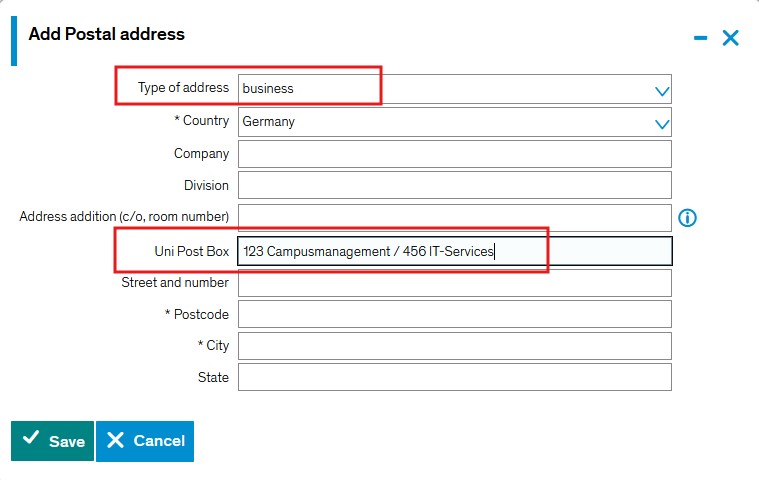
Task: Close the Add Postal address dialog
Action: pos(731,38)
